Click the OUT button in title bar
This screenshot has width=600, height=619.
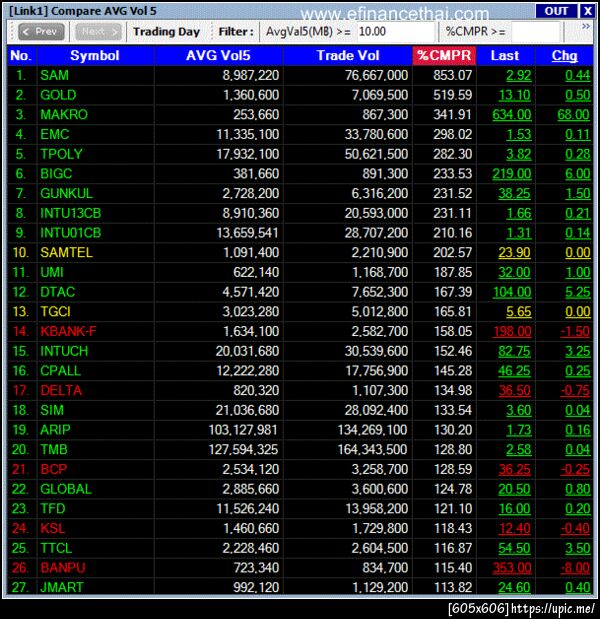pyautogui.click(x=556, y=11)
